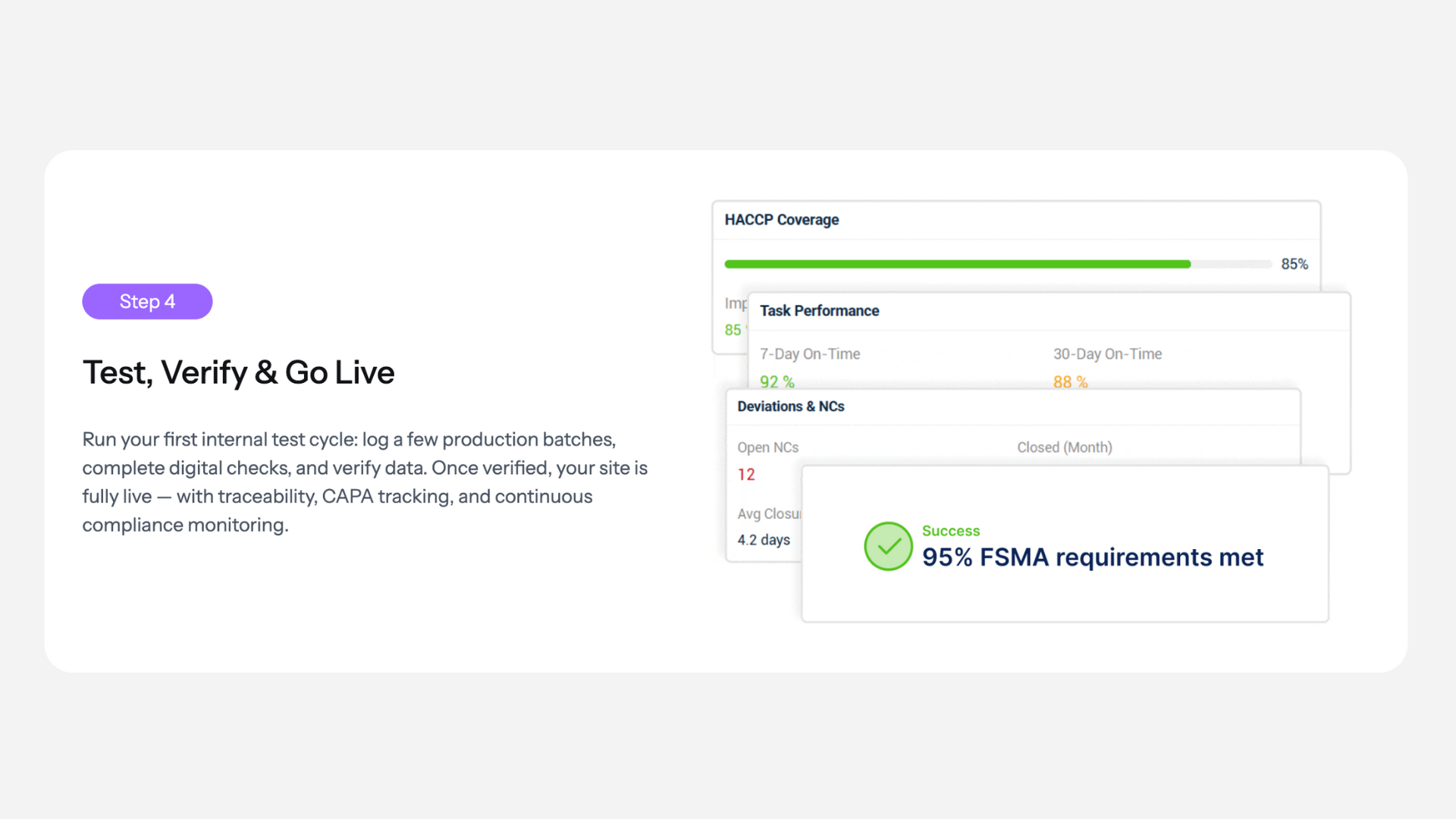
Task: Click the Closed (Month) label
Action: (1064, 447)
